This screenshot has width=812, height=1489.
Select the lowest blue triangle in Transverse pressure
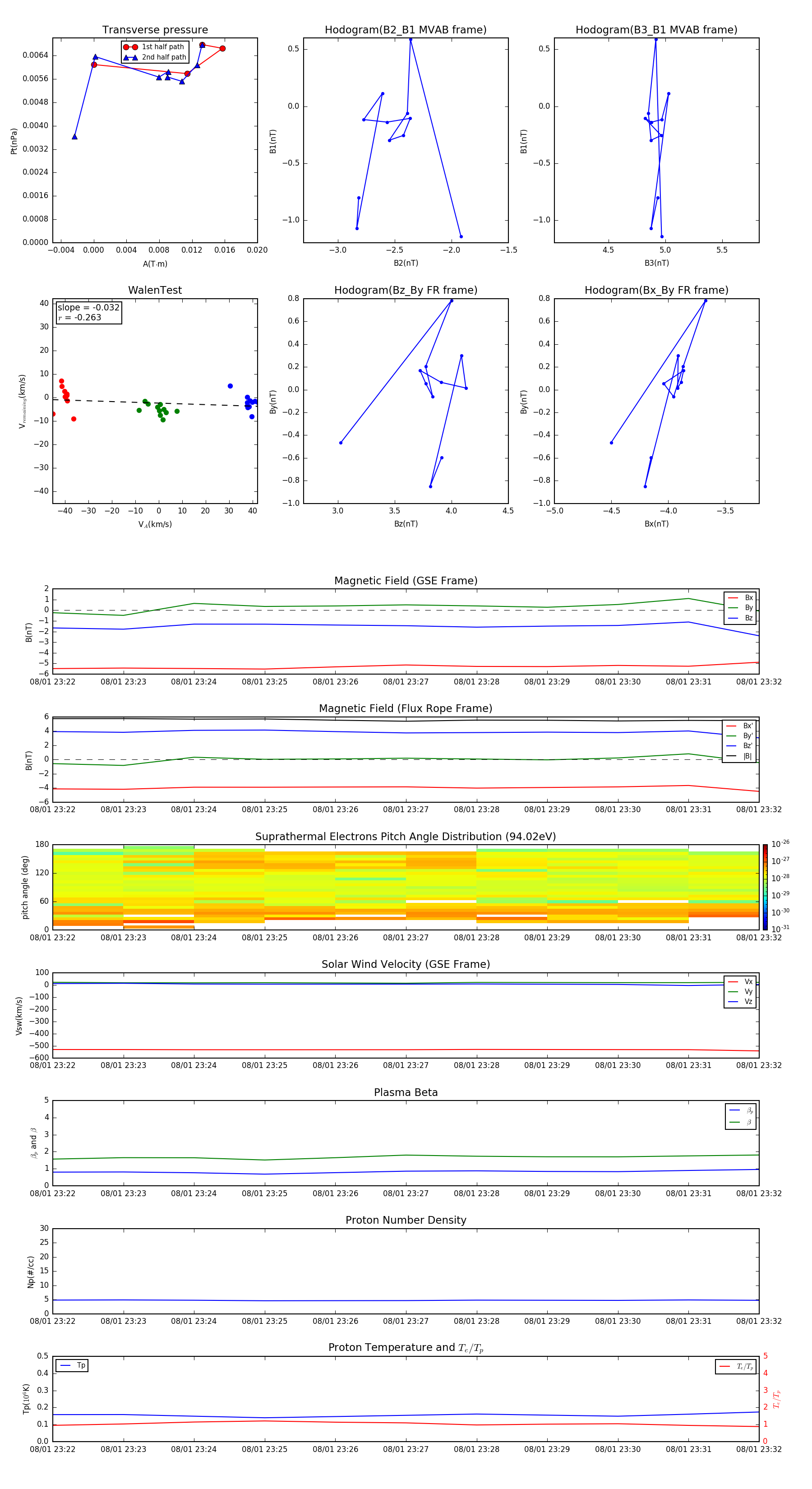point(74,137)
